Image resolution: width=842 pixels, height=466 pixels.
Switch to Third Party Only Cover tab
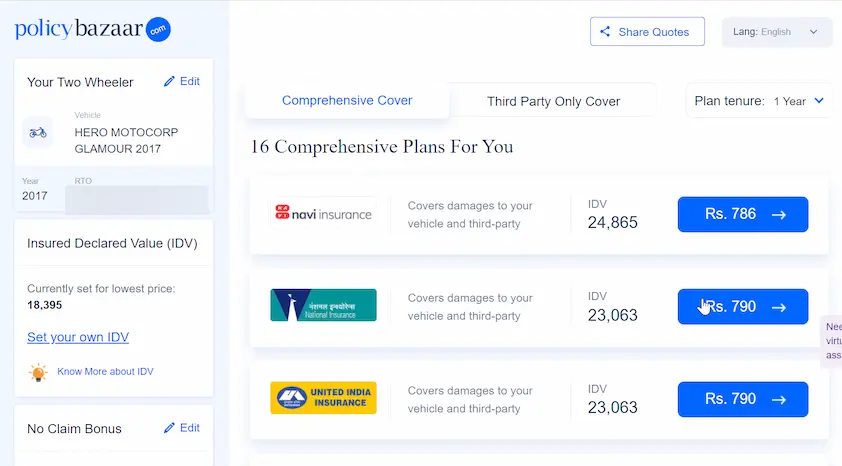coord(553,101)
